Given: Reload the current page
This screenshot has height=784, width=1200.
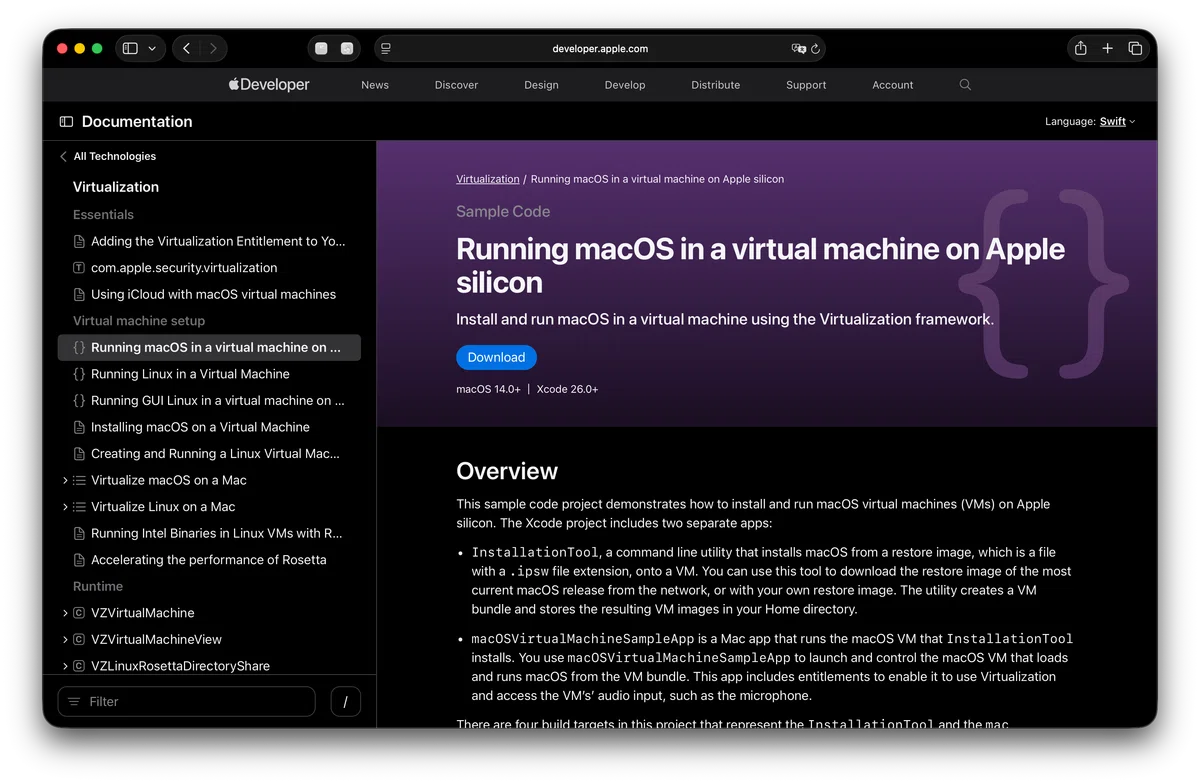Looking at the screenshot, I should pyautogui.click(x=816, y=48).
